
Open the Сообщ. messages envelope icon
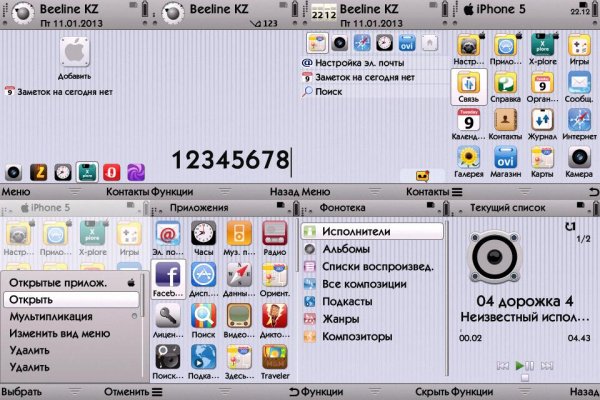coord(579,83)
